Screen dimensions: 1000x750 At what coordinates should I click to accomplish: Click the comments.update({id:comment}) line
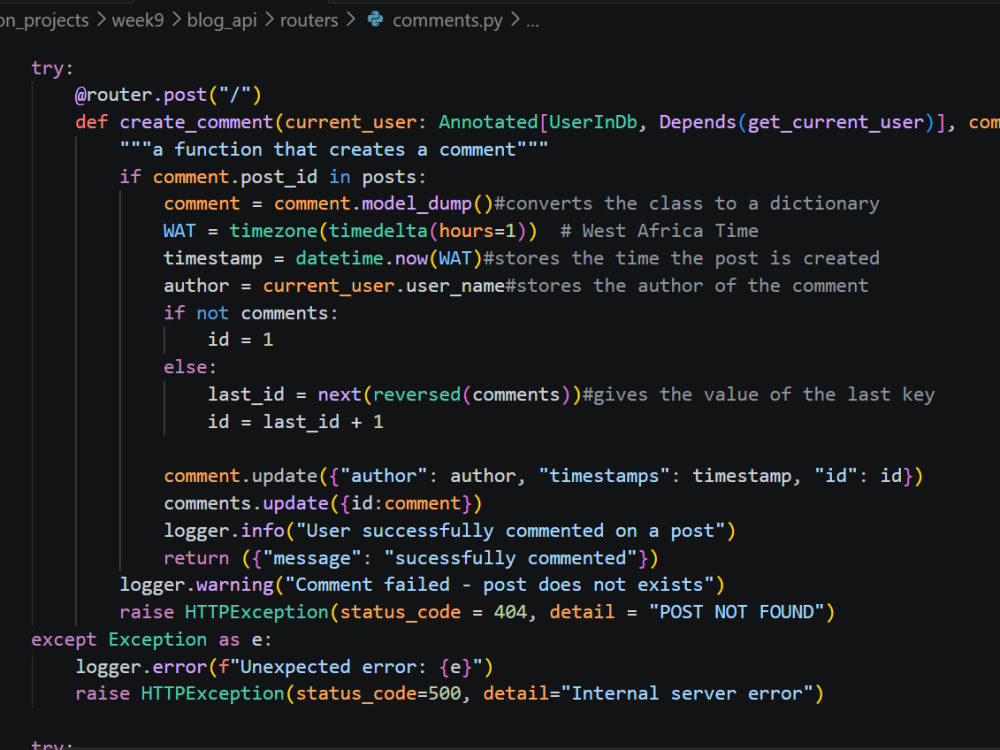click(323, 504)
